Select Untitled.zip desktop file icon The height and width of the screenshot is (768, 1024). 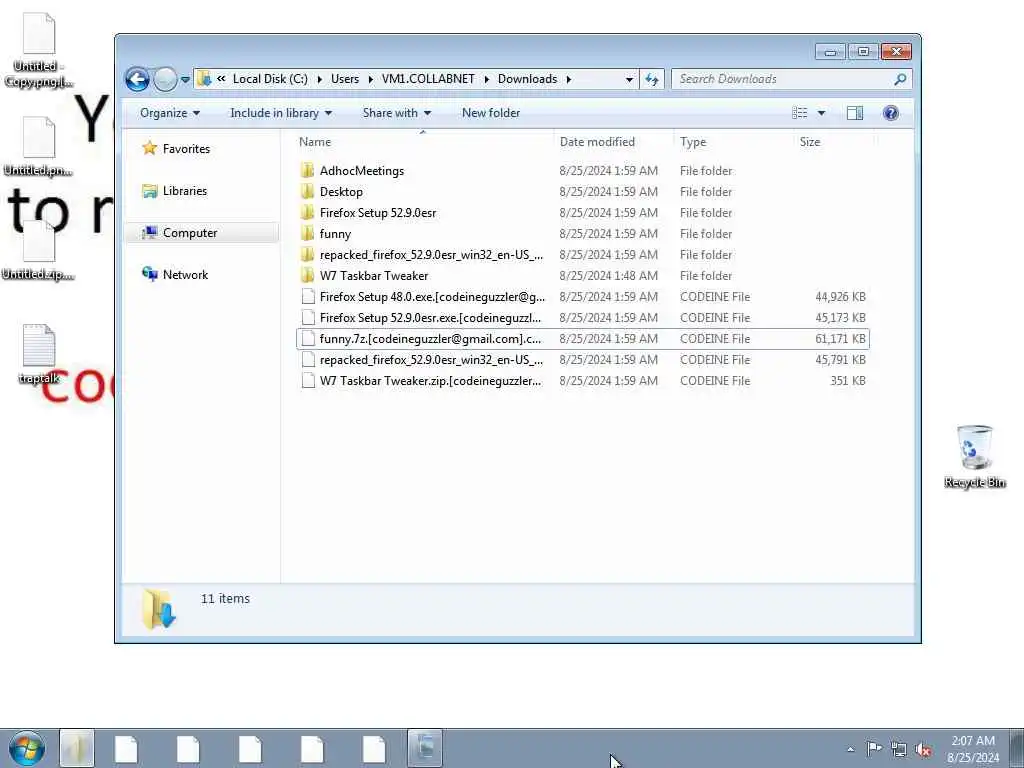pos(38,251)
